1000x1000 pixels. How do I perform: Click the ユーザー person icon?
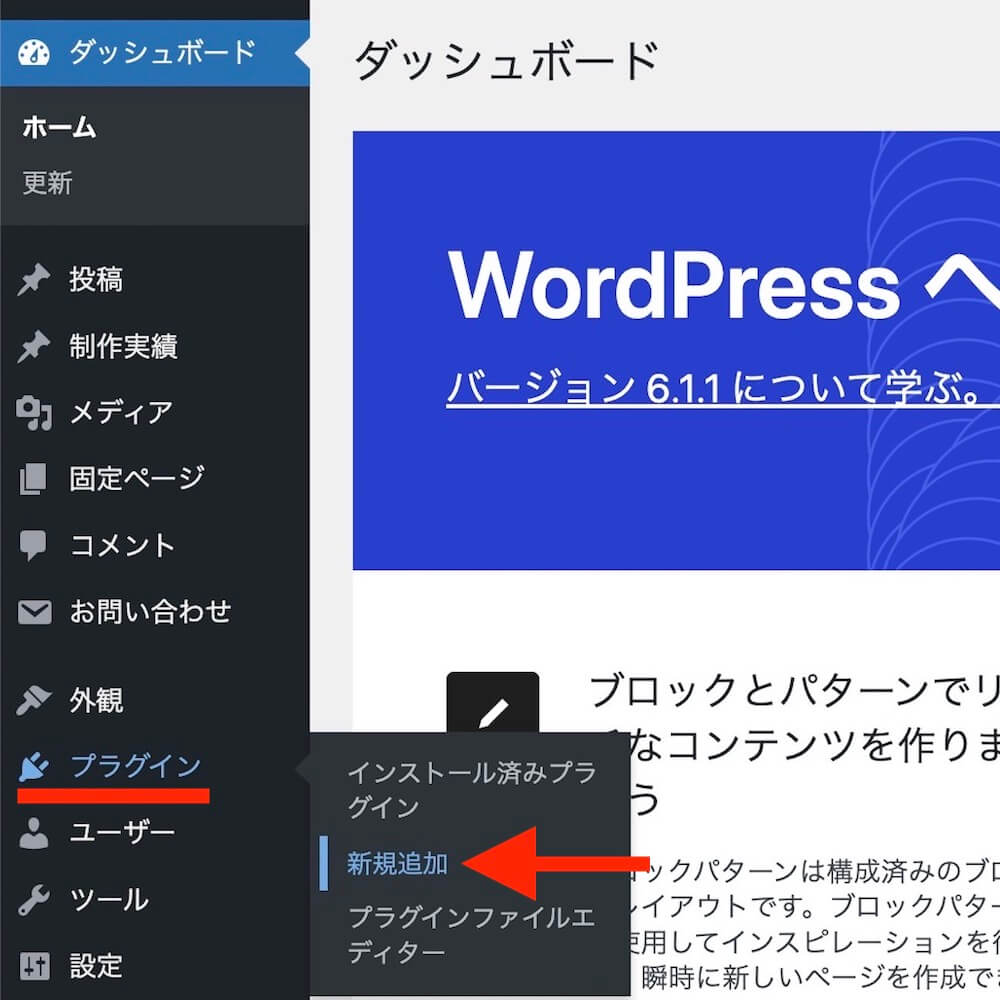click(x=34, y=833)
